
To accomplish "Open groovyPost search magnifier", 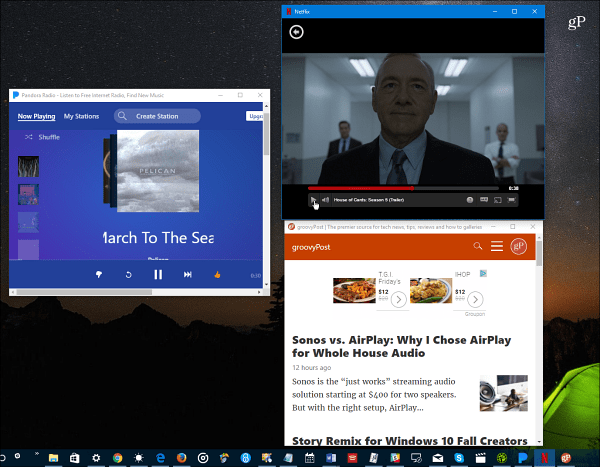I will click(x=478, y=246).
